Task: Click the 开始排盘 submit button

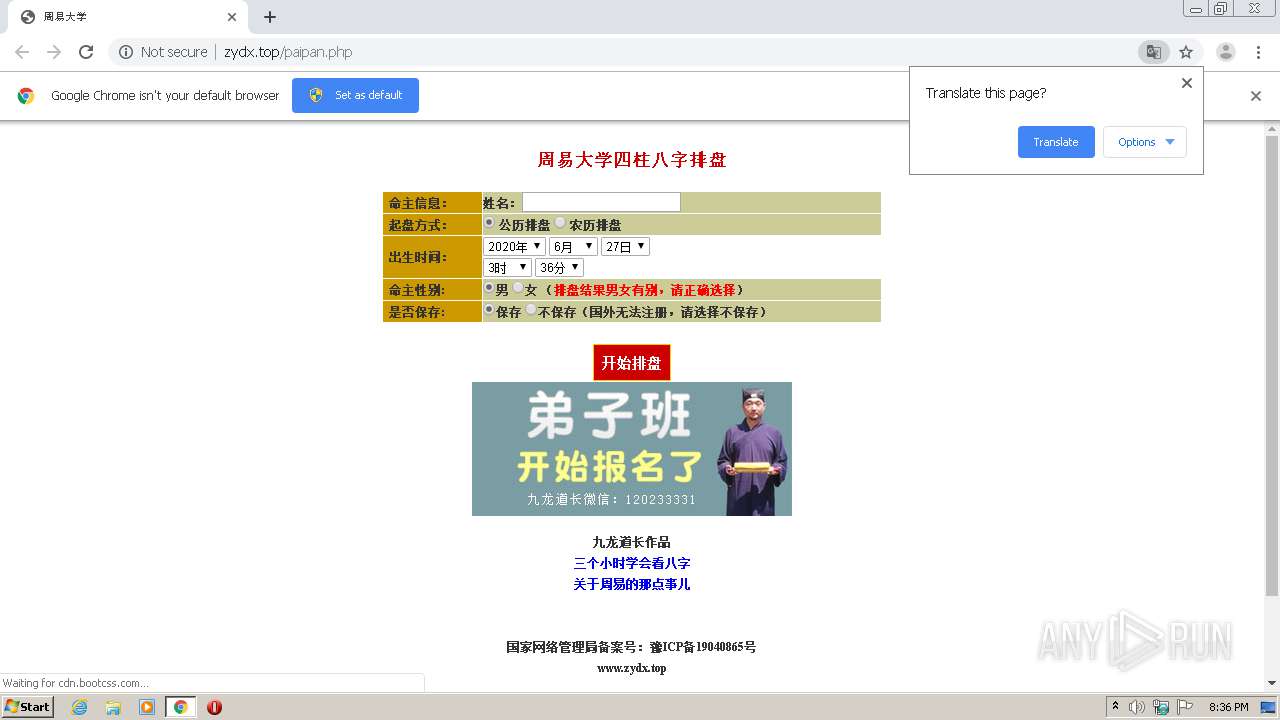Action: (x=632, y=362)
